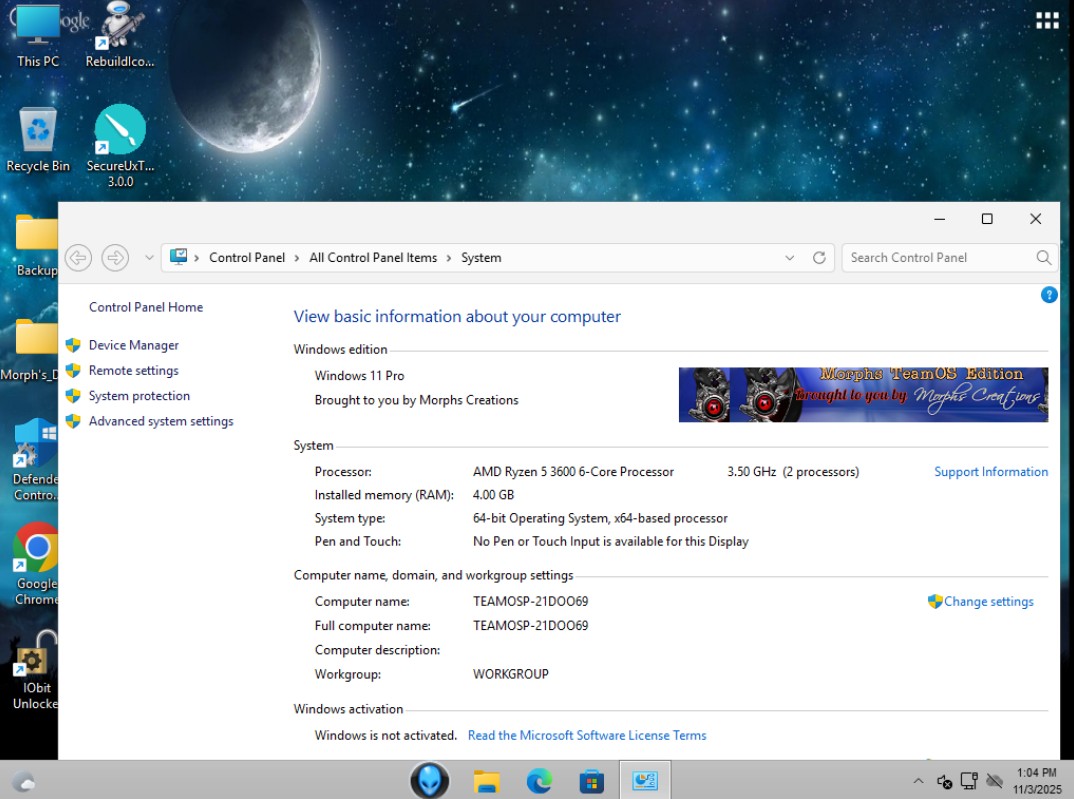
Task: Show hidden system tray icons
Action: coord(918,781)
